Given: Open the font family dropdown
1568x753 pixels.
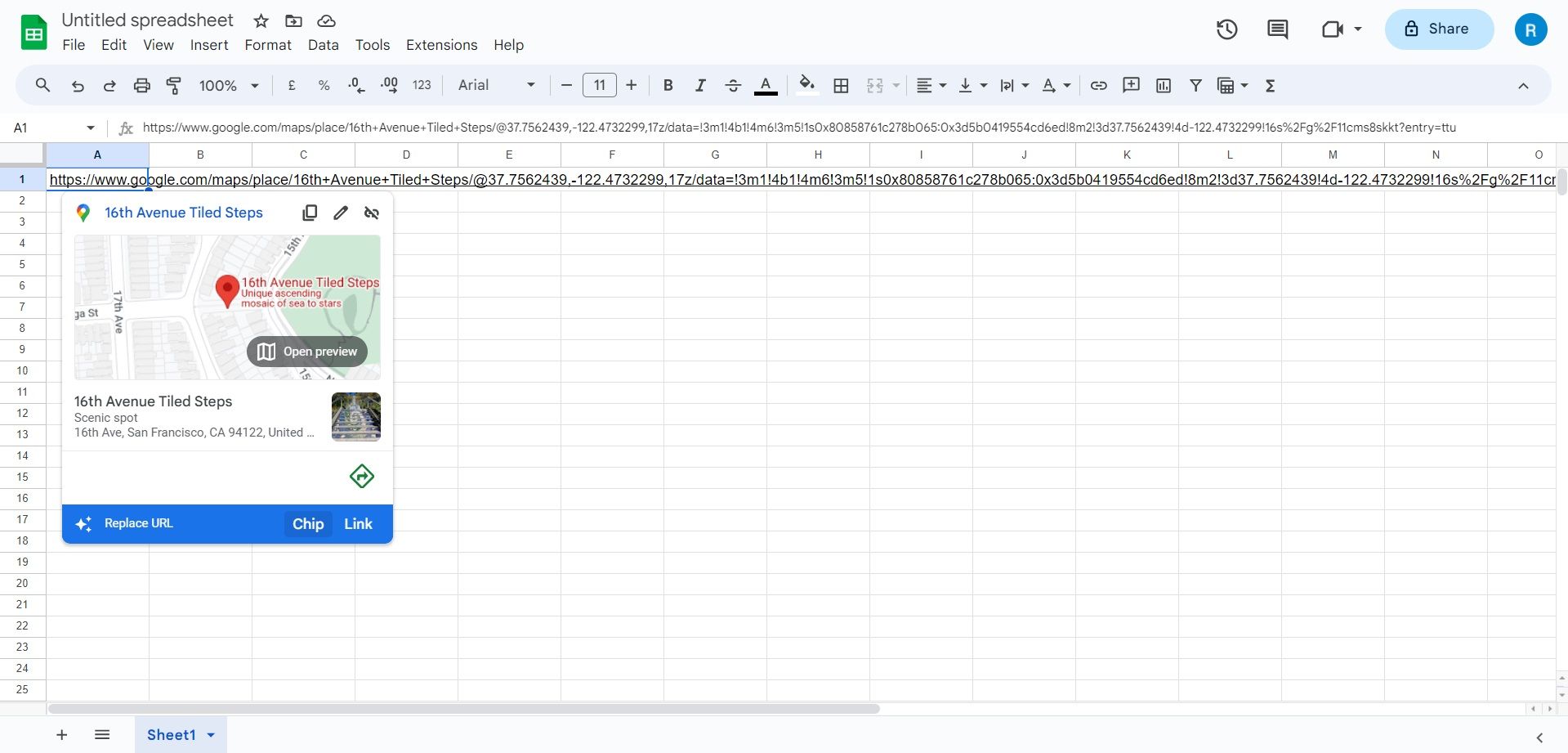Looking at the screenshot, I should point(529,85).
